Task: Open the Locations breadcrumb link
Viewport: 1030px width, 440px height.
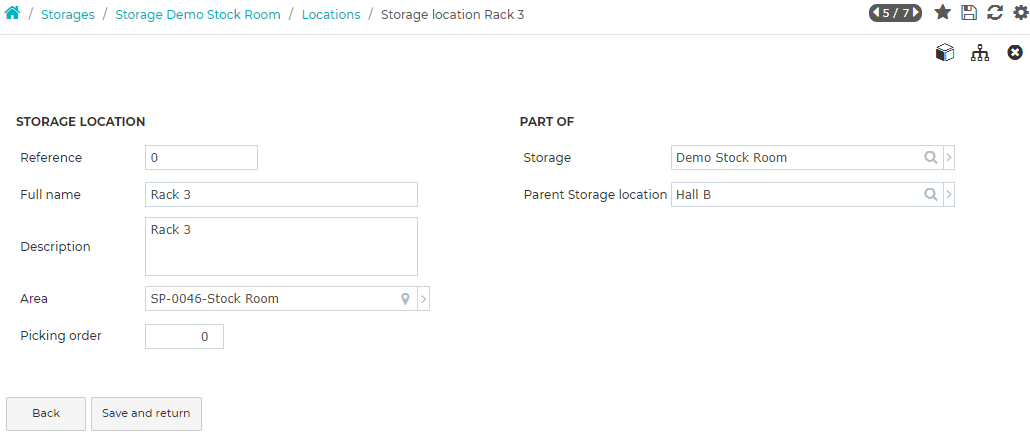Action: (331, 14)
